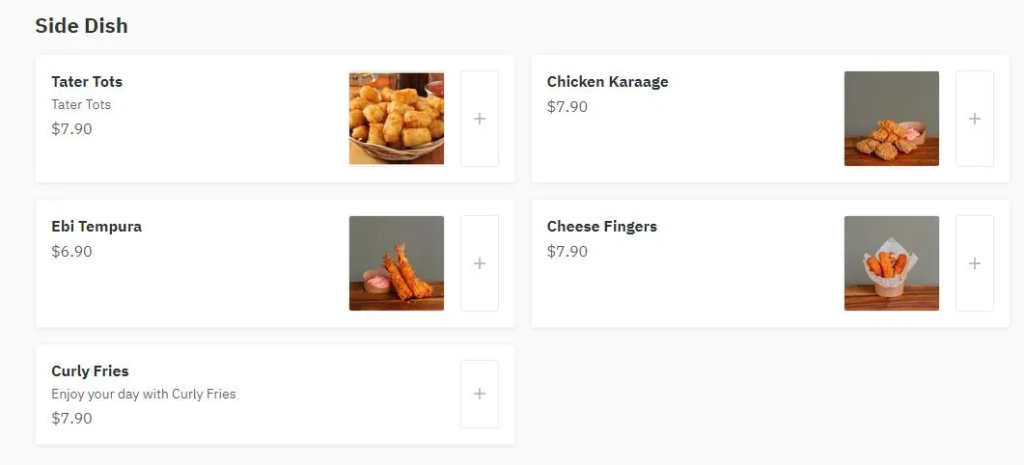Click the Side Dish section heading
1024x465 pixels.
[x=81, y=26]
